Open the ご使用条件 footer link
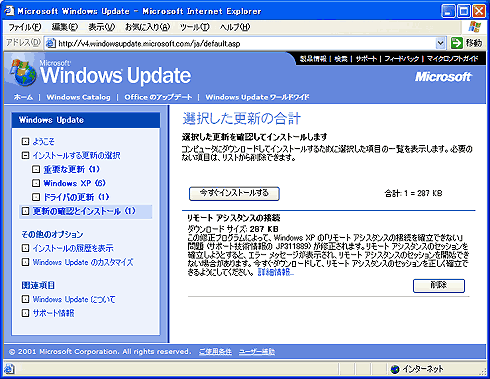 pos(215,351)
